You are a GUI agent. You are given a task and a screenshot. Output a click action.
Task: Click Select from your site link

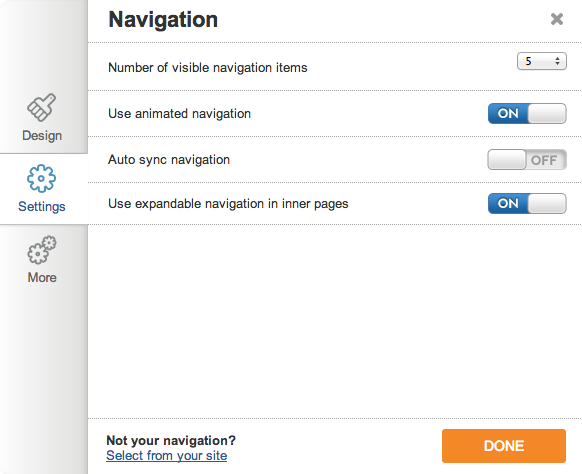point(167,455)
